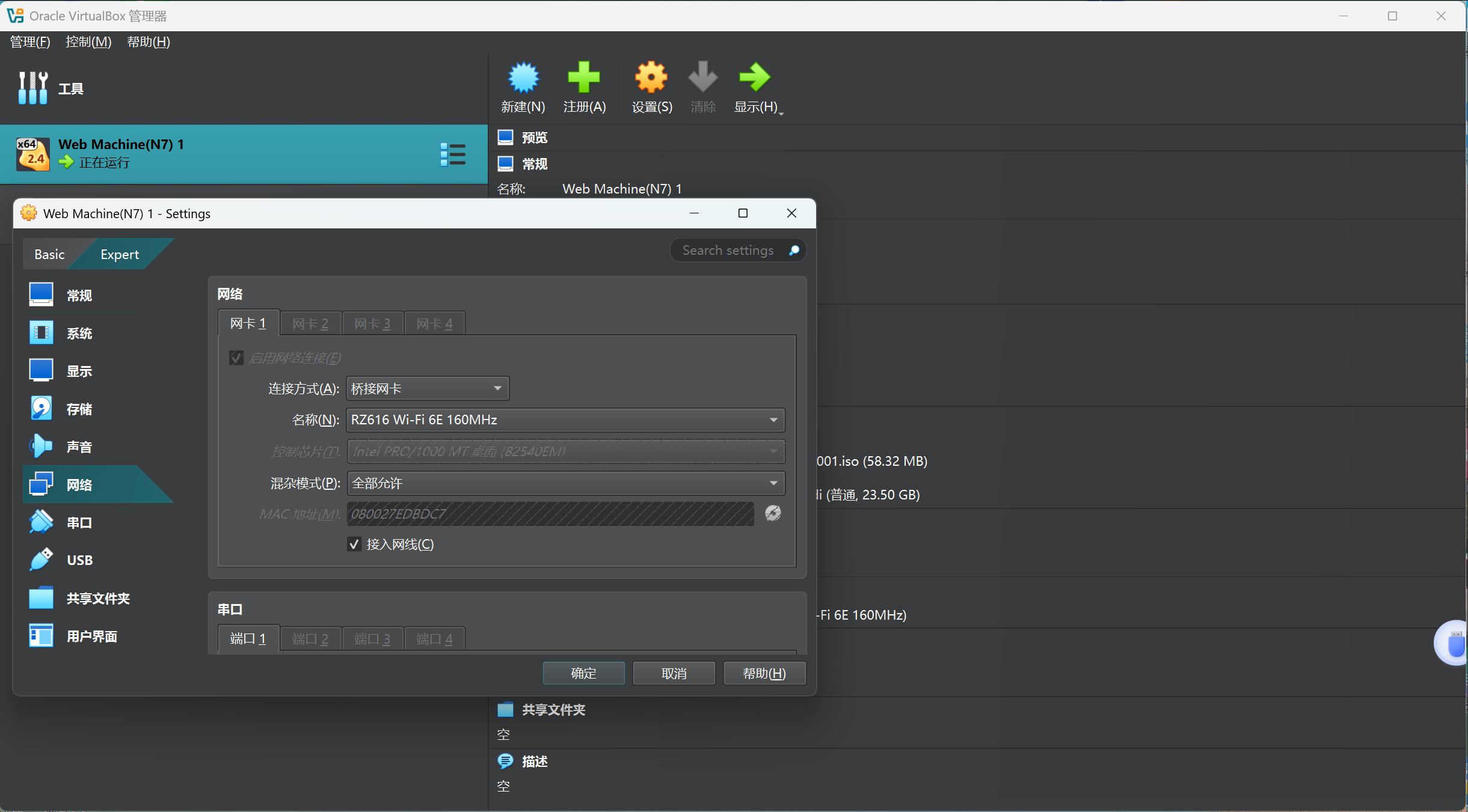1468x812 pixels.
Task: Open the 连接方式(A) dropdown showing 桥接网卡
Action: [x=428, y=388]
